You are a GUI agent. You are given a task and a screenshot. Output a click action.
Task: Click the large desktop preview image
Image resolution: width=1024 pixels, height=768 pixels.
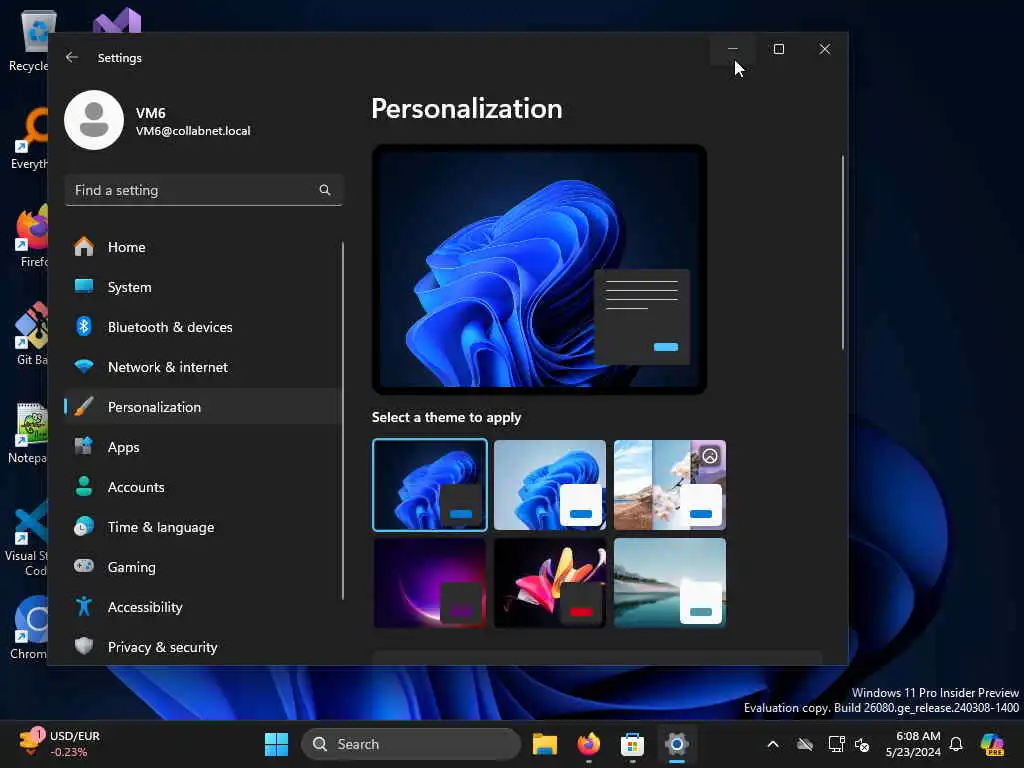(539, 269)
